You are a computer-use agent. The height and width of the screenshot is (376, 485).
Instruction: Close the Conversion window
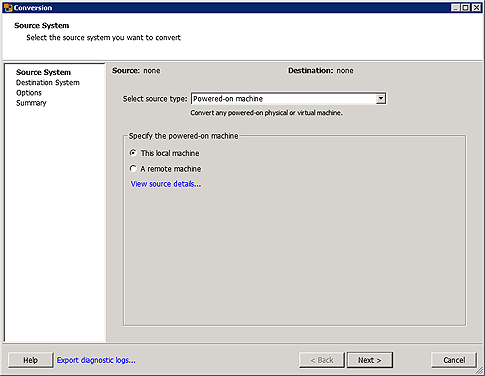476,8
